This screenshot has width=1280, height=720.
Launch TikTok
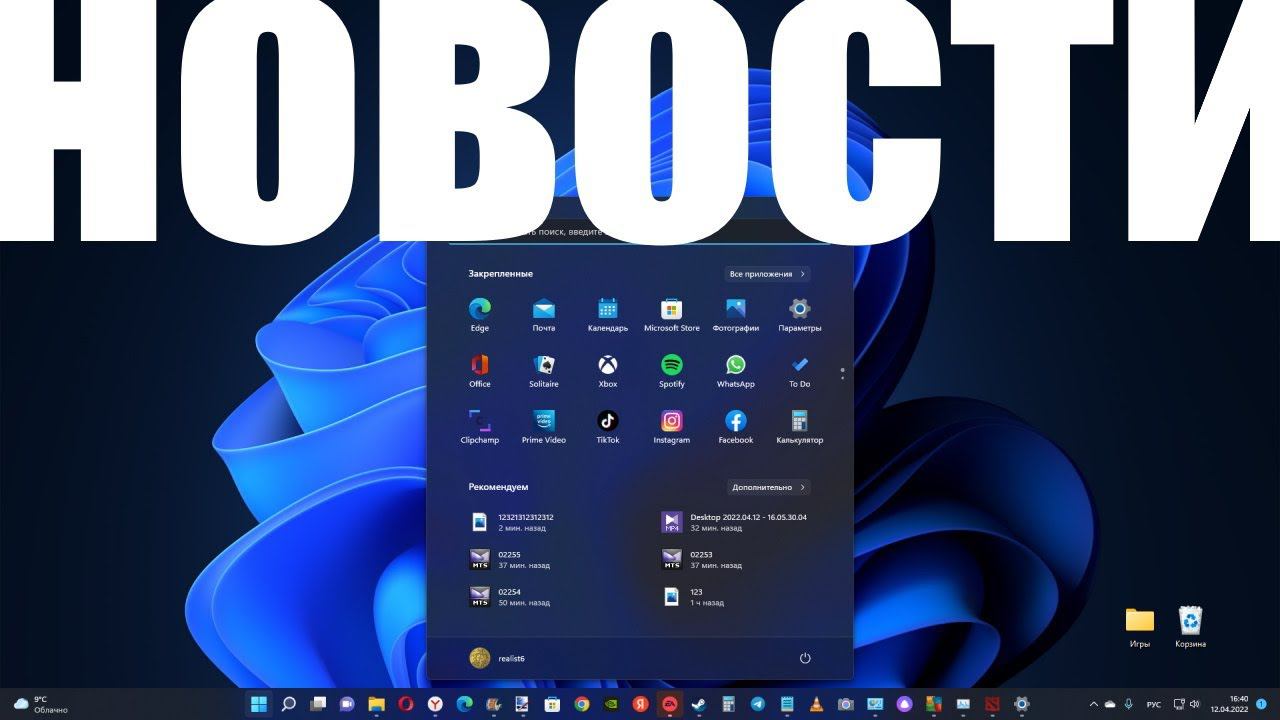click(608, 426)
